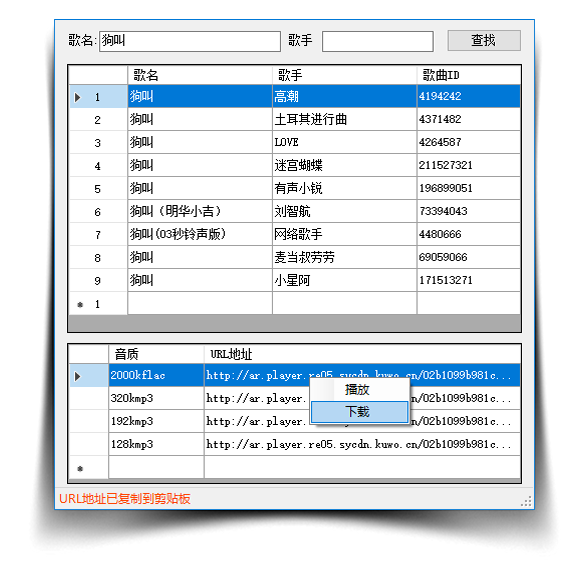583x573 pixels.
Task: Select row header number 2
Action: (98, 120)
